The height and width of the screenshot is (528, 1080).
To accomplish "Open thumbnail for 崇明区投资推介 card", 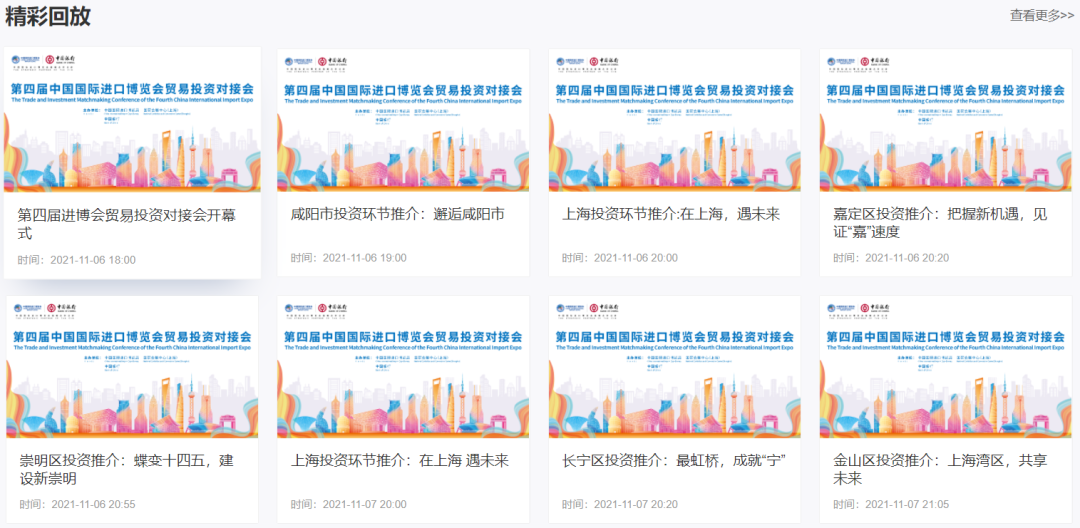I will point(132,367).
